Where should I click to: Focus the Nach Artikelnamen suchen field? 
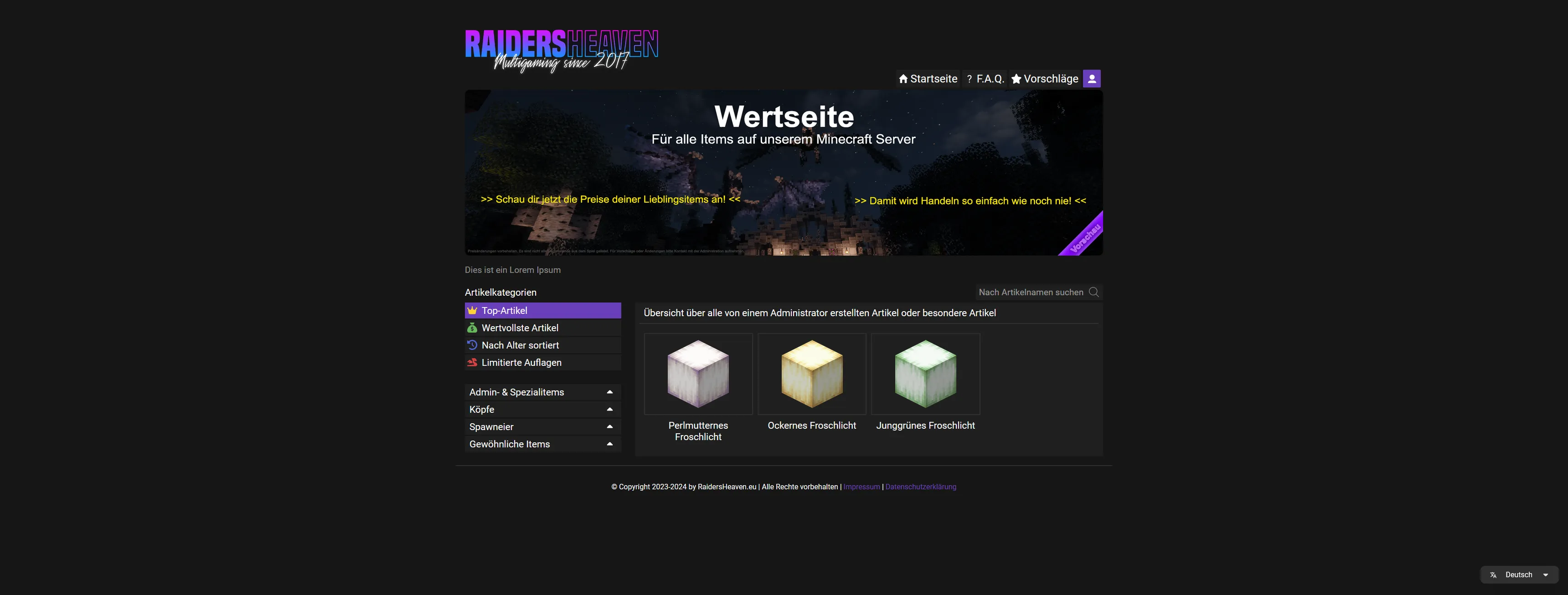pyautogui.click(x=1039, y=292)
